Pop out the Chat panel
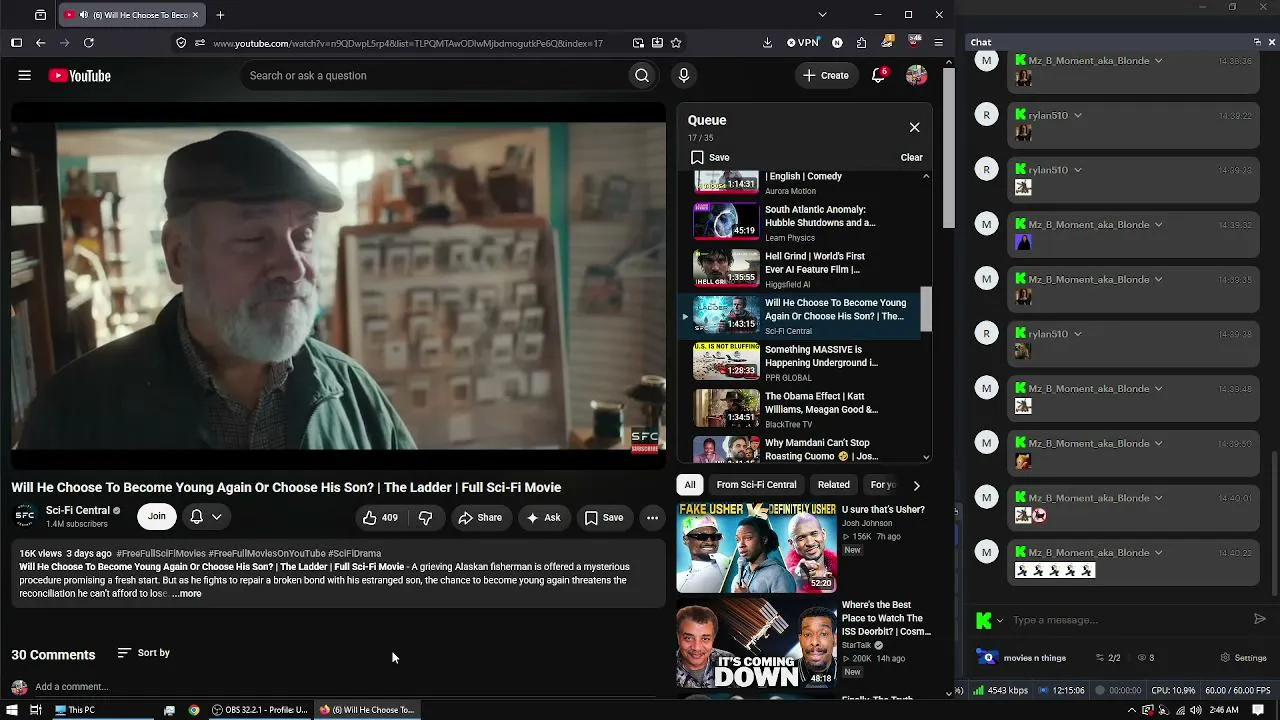The height and width of the screenshot is (720, 1280). [1257, 42]
